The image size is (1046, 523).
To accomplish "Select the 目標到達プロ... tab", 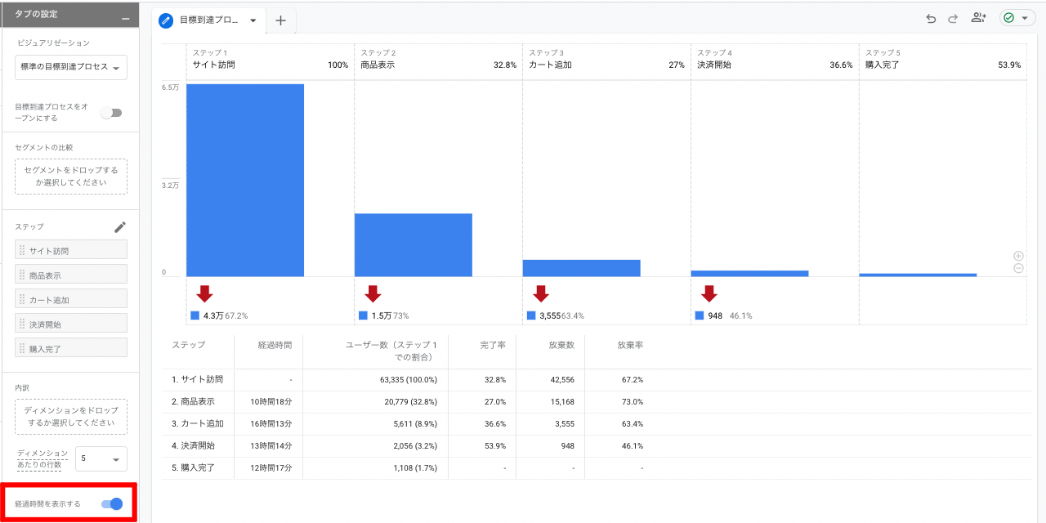I will point(208,21).
